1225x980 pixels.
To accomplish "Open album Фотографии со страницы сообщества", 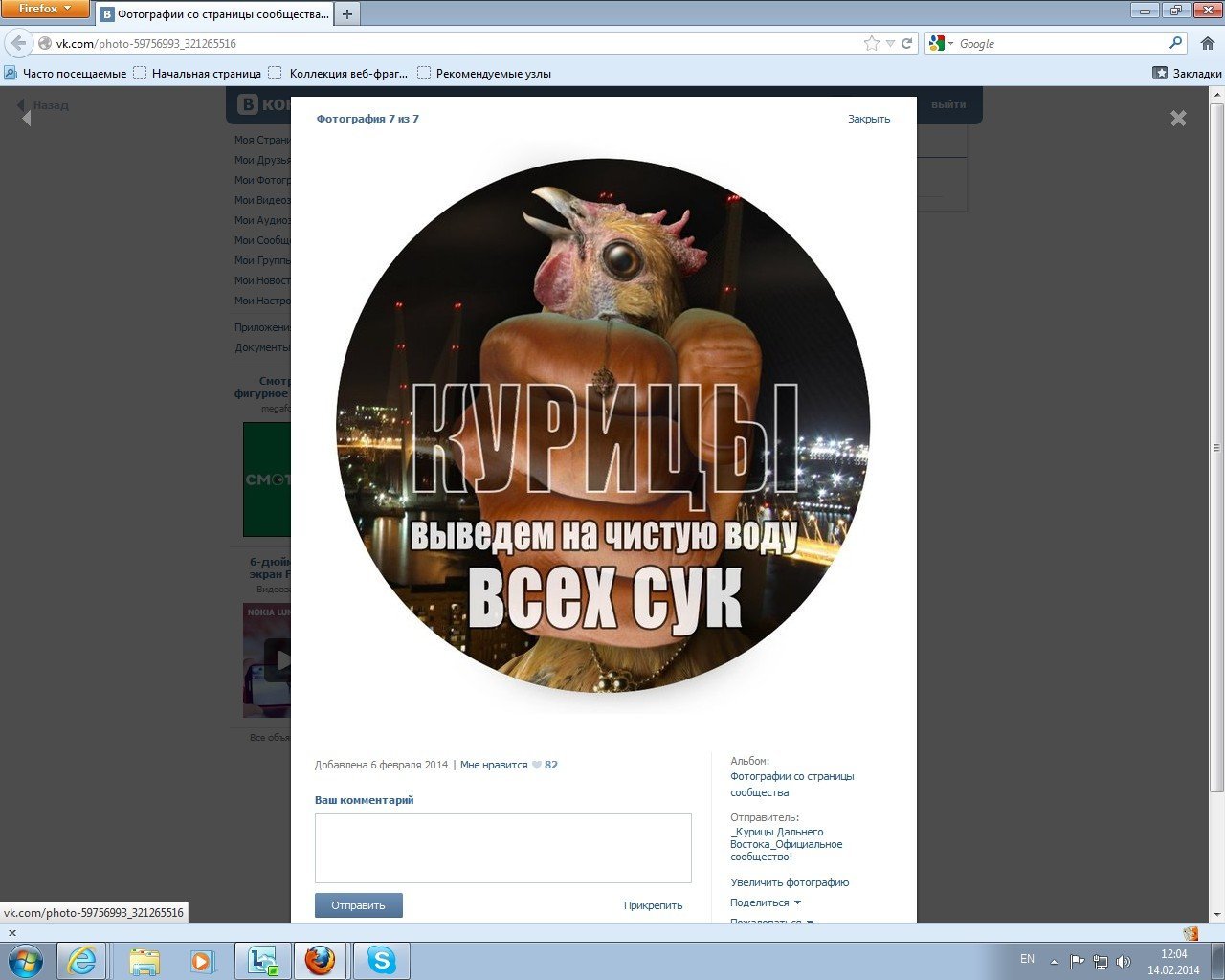I will (792, 785).
